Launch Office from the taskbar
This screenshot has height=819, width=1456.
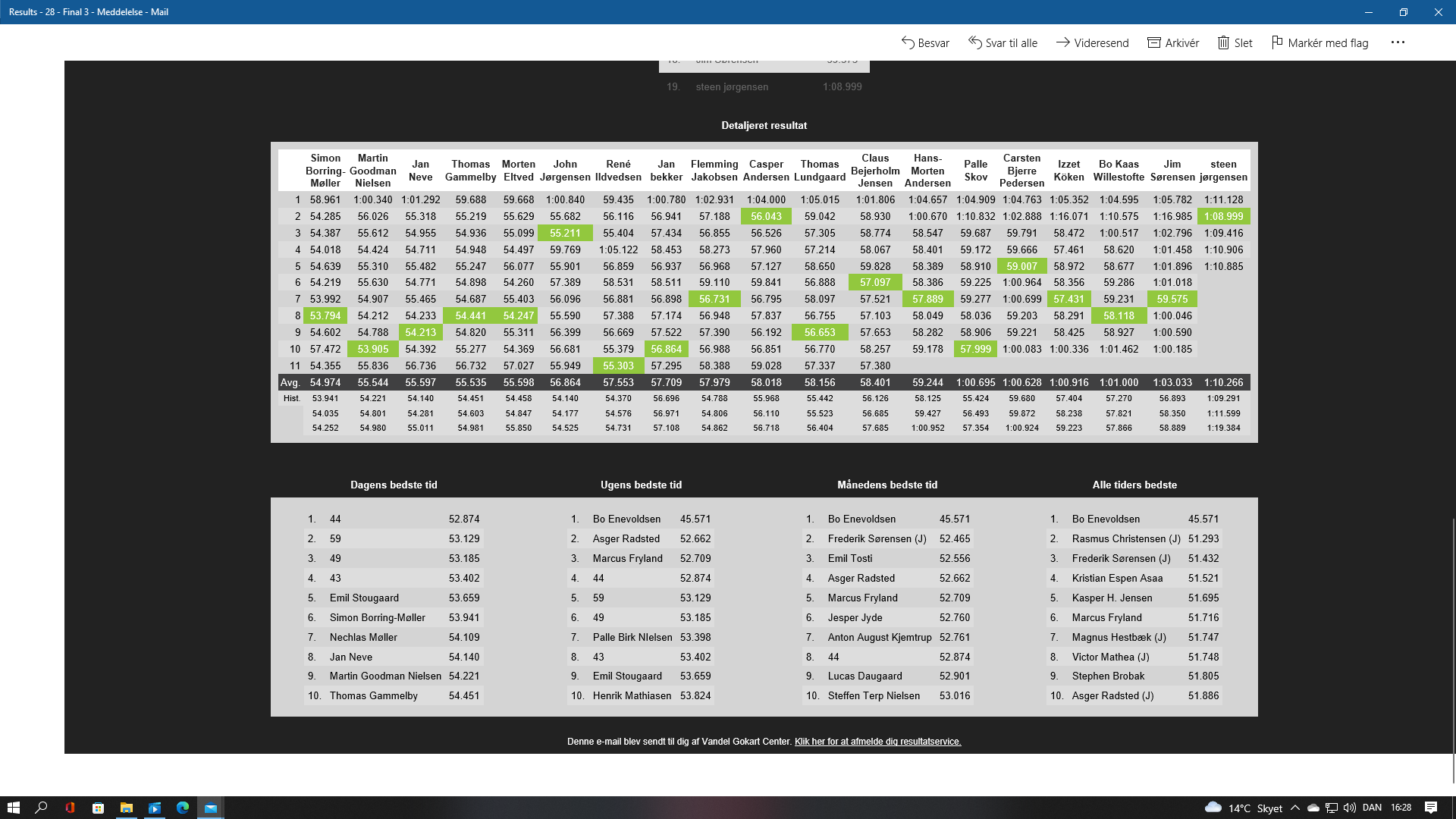click(70, 808)
